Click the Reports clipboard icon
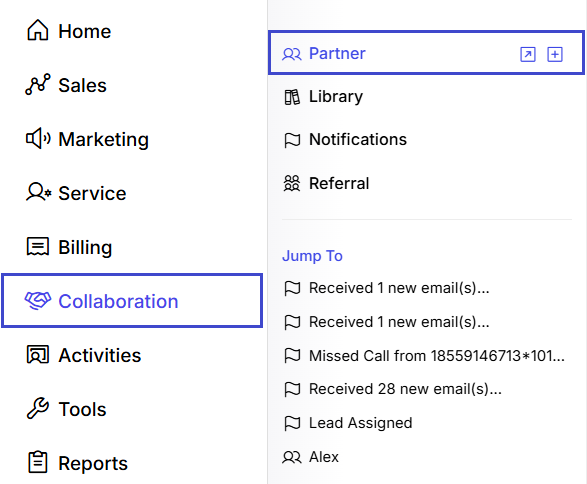 point(37,462)
